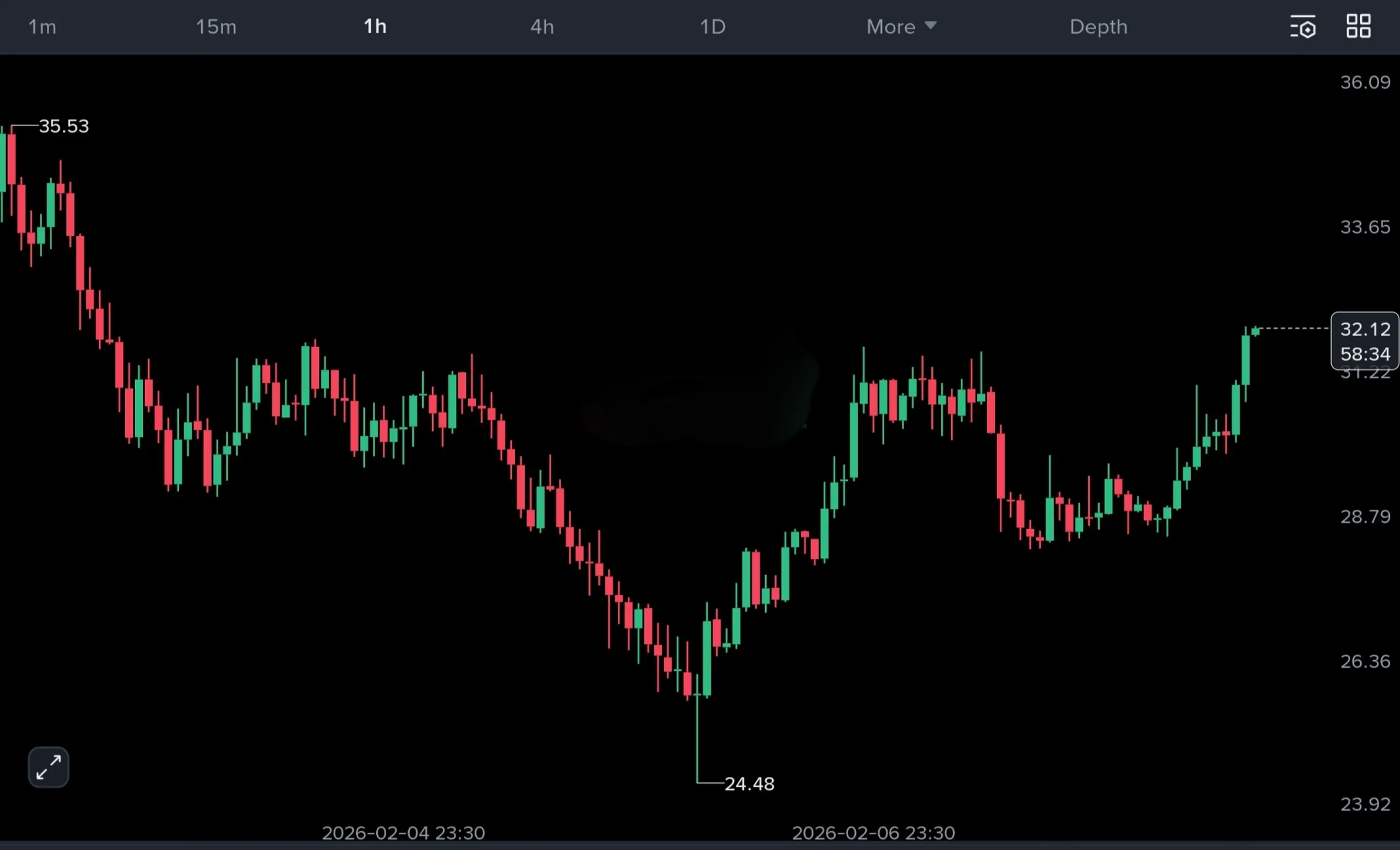Click the More dropdown arrow
This screenshot has width=1400, height=850.
pos(930,26)
